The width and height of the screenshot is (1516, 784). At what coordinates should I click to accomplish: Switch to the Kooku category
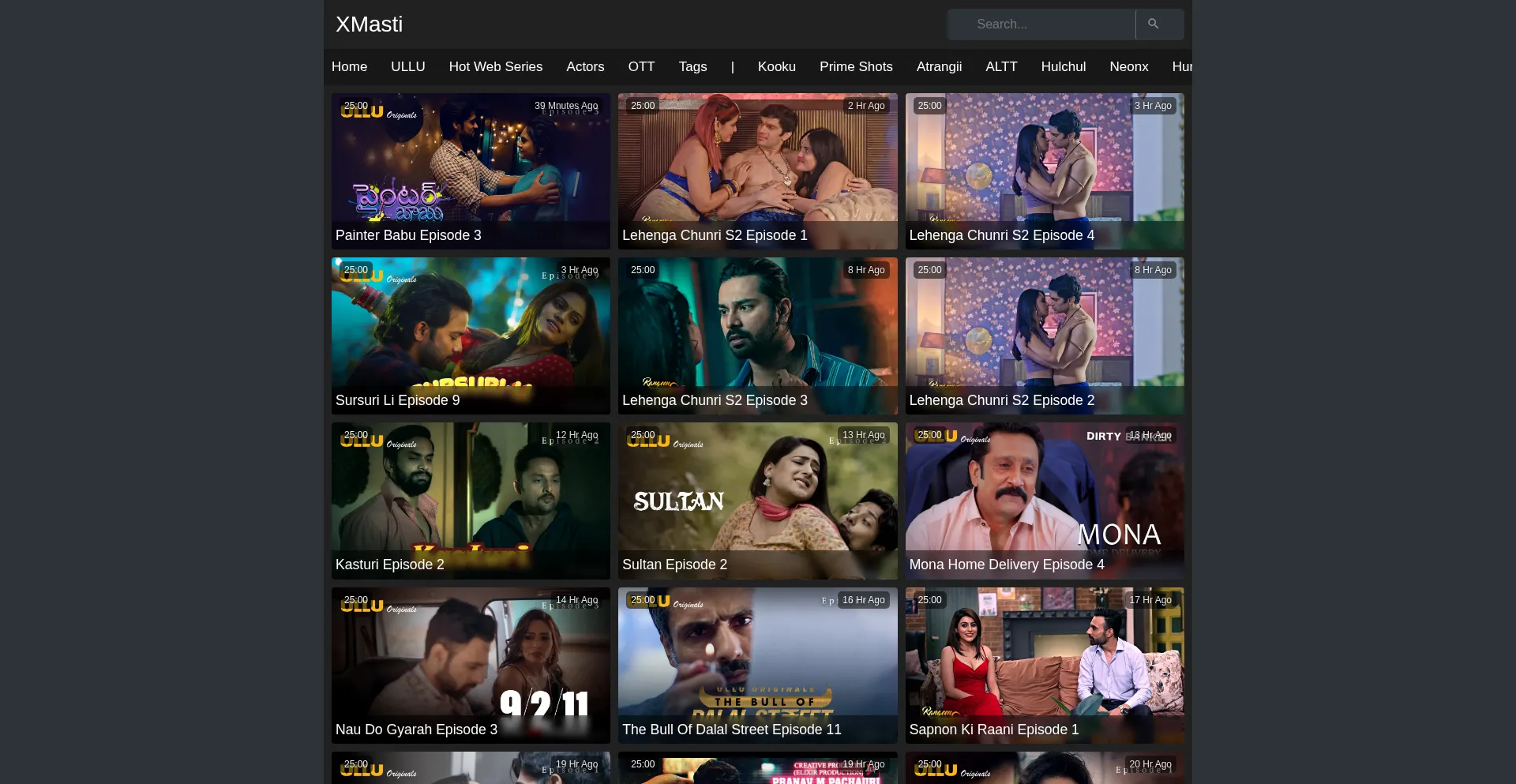[x=776, y=67]
